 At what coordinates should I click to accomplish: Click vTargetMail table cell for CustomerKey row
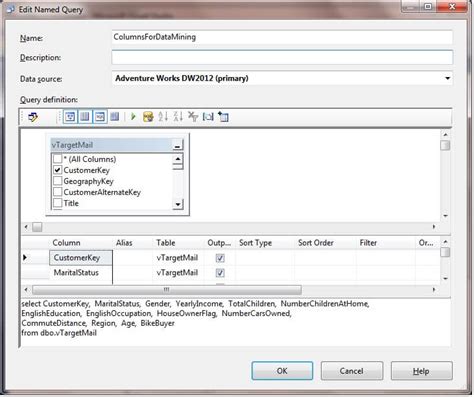[178, 258]
